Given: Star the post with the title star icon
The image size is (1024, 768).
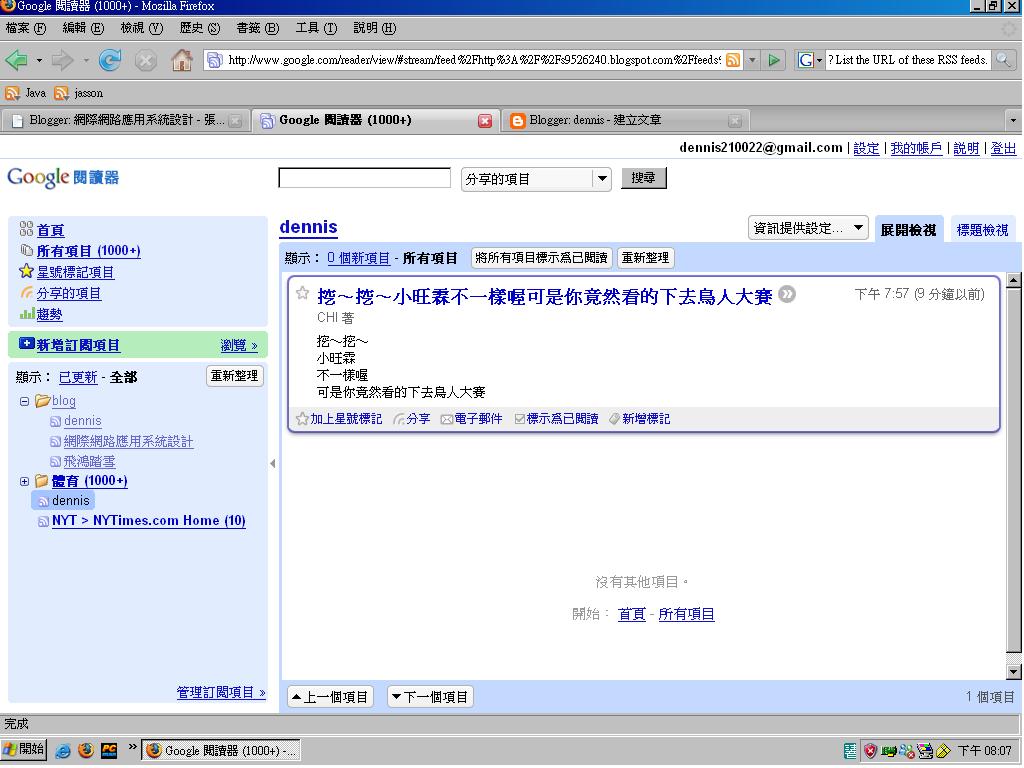Looking at the screenshot, I should 302,293.
